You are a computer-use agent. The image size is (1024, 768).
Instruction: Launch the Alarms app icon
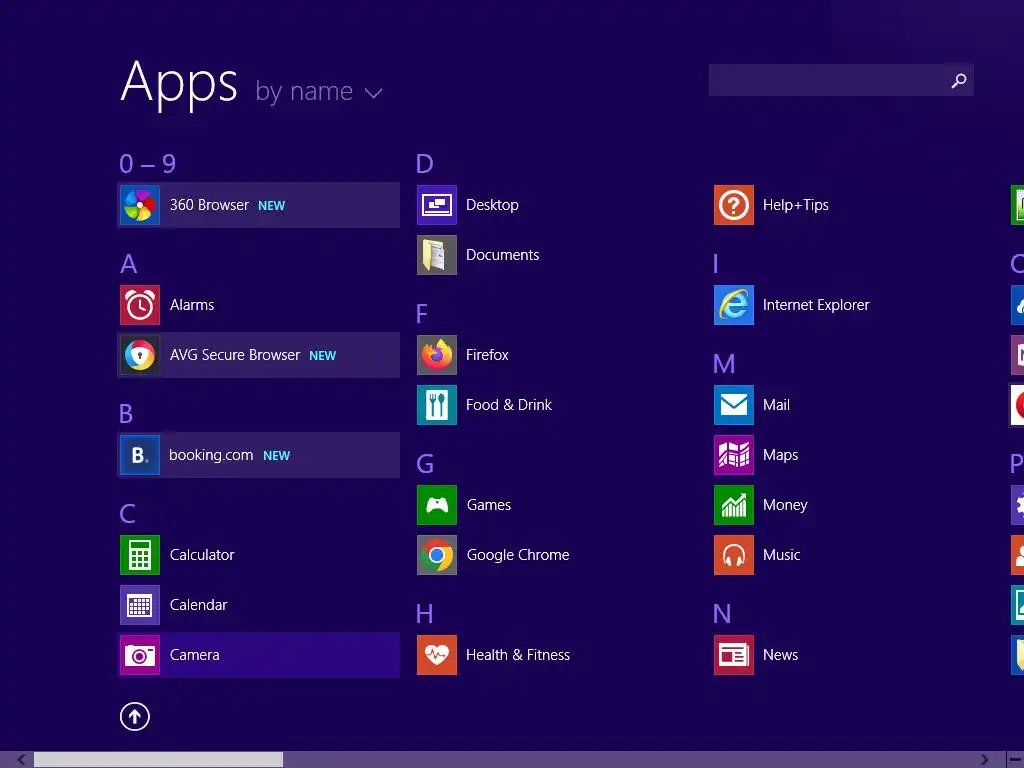pos(140,305)
